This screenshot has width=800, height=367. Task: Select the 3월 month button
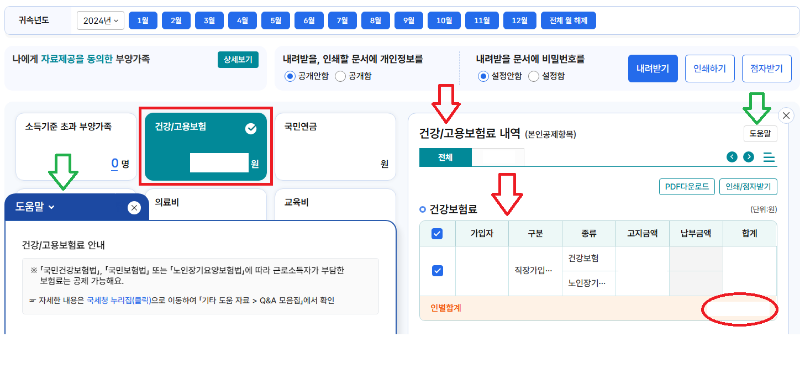pos(209,20)
